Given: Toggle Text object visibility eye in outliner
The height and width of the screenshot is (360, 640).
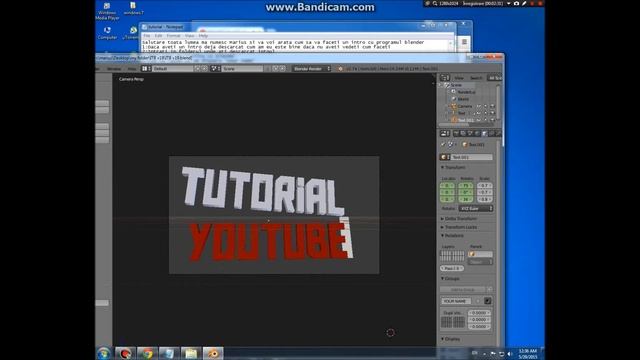Looking at the screenshot, I should pos(479,113).
